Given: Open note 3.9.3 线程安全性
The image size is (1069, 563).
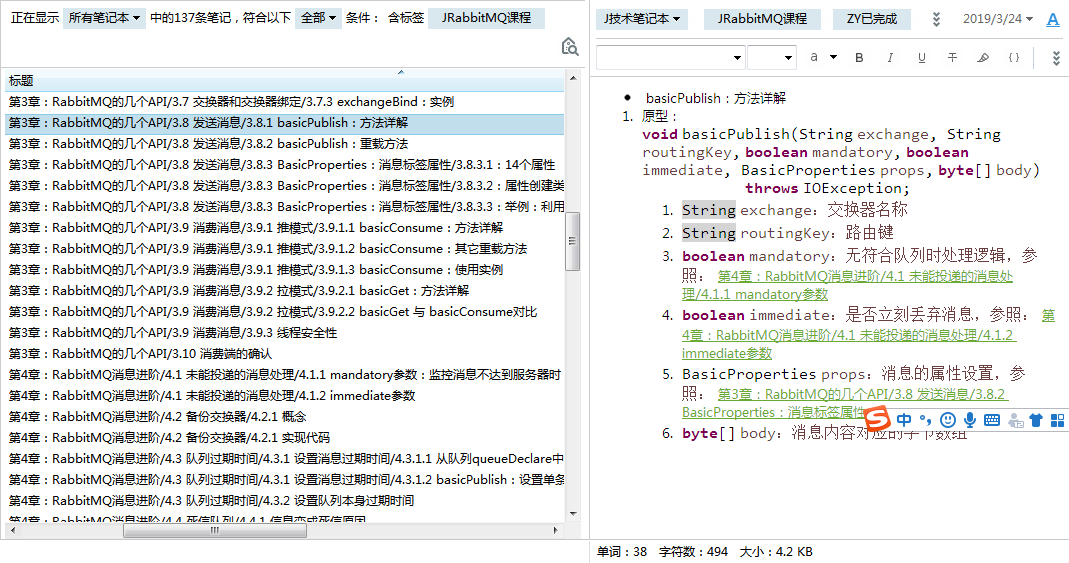Looking at the screenshot, I should click(x=284, y=333).
